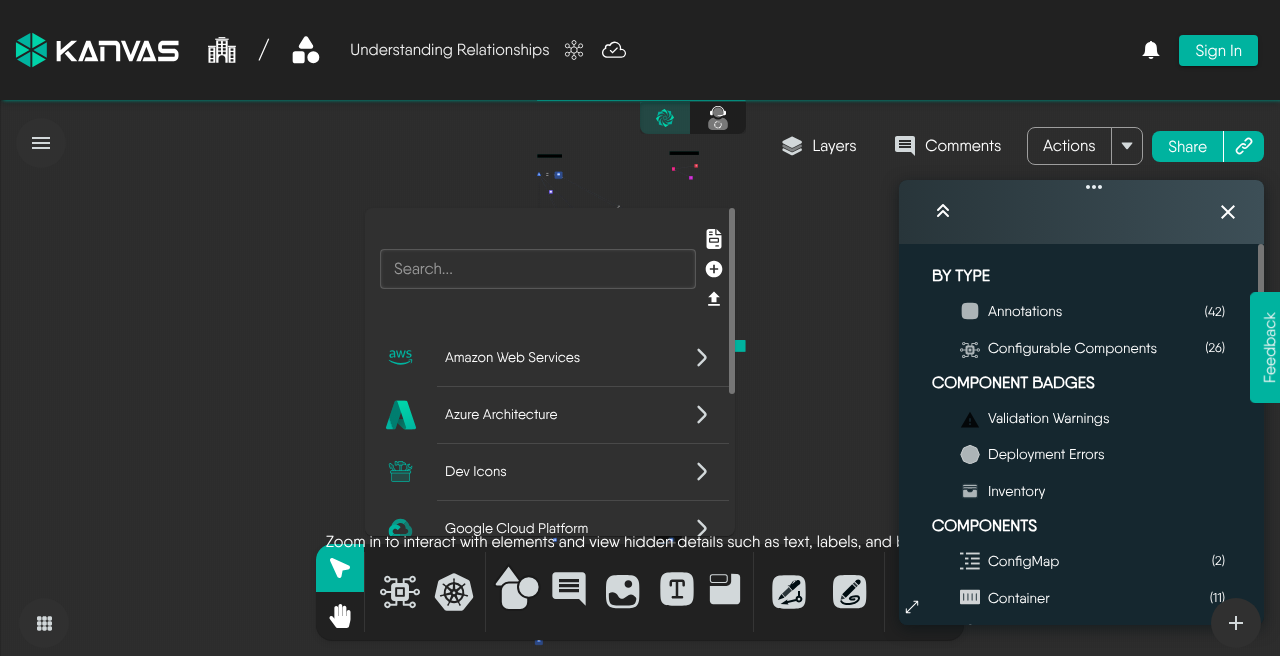Click the Sign In button
The height and width of the screenshot is (656, 1280).
tap(1218, 50)
